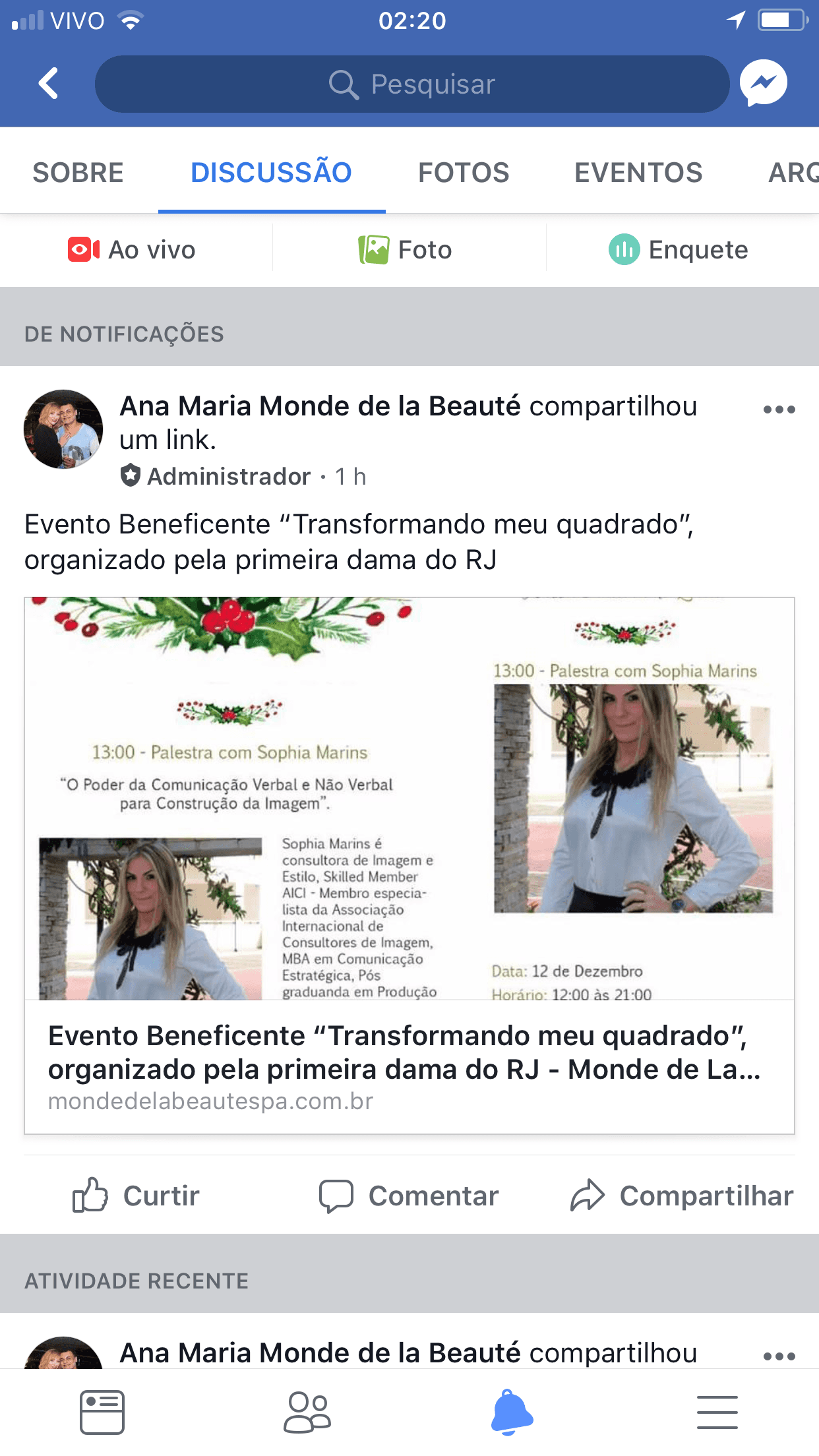Start an Ao vivo live video
The height and width of the screenshot is (1456, 819).
pyautogui.click(x=132, y=250)
